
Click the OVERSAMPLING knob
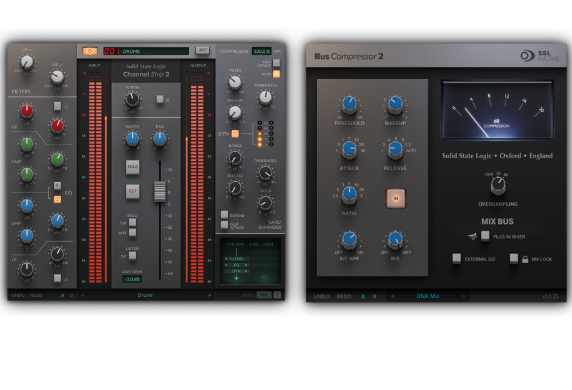click(x=498, y=185)
